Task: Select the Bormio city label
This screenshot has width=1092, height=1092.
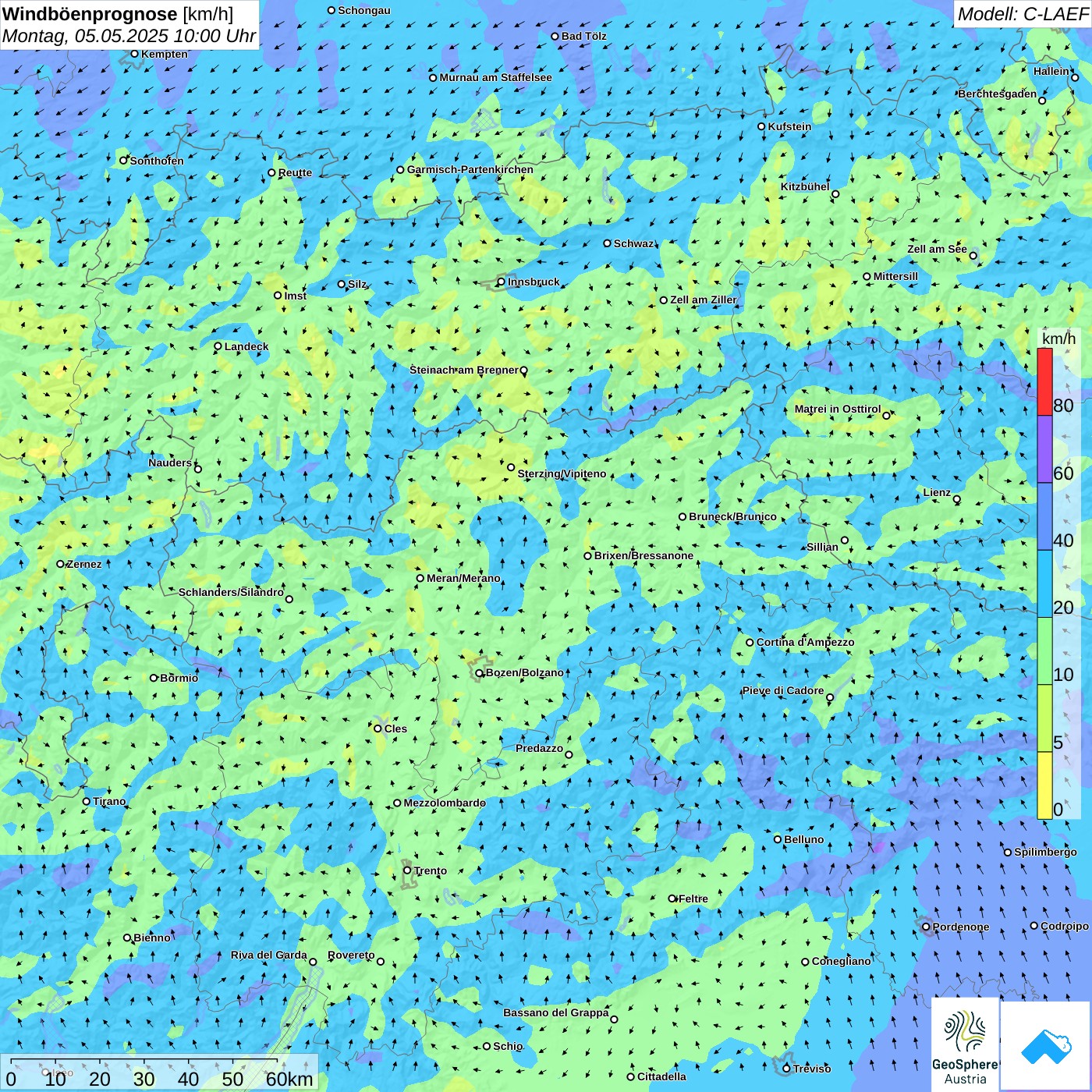Action: pos(179,678)
